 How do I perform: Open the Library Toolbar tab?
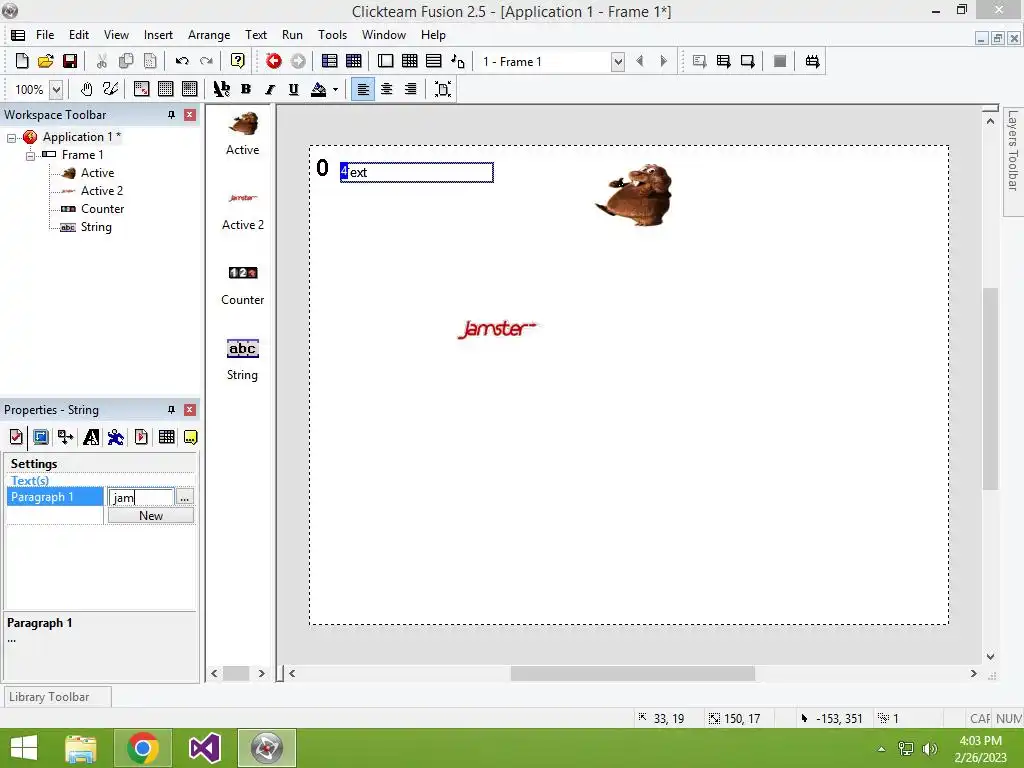pos(57,697)
